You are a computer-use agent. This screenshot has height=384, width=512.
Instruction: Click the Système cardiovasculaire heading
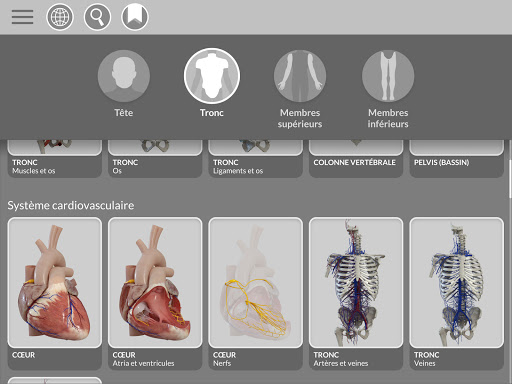coord(71,205)
